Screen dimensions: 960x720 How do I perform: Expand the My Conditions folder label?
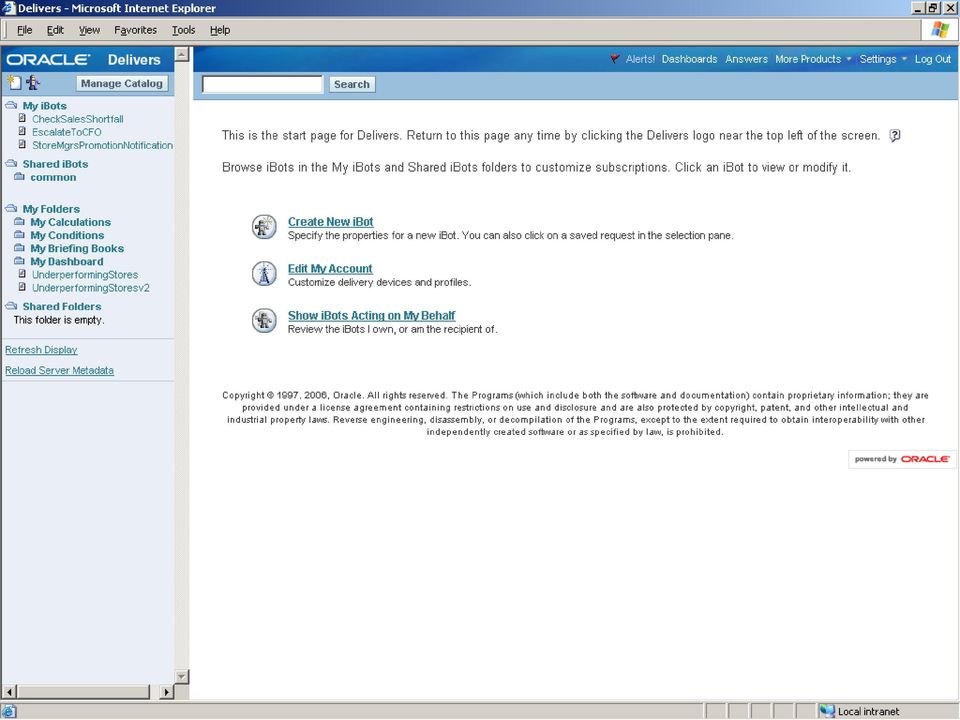point(67,235)
